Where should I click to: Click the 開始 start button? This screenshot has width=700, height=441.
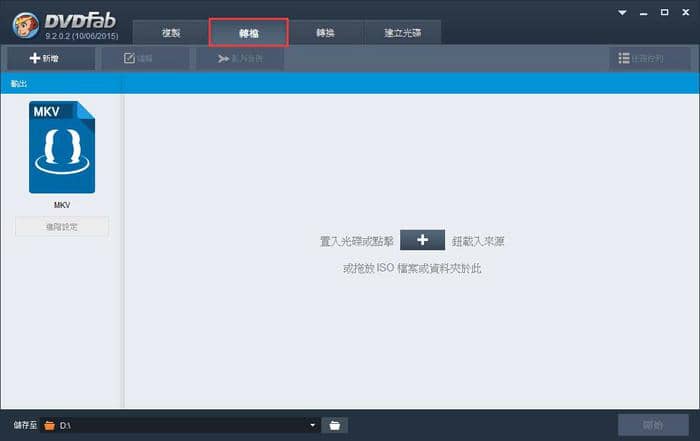pyautogui.click(x=653, y=425)
